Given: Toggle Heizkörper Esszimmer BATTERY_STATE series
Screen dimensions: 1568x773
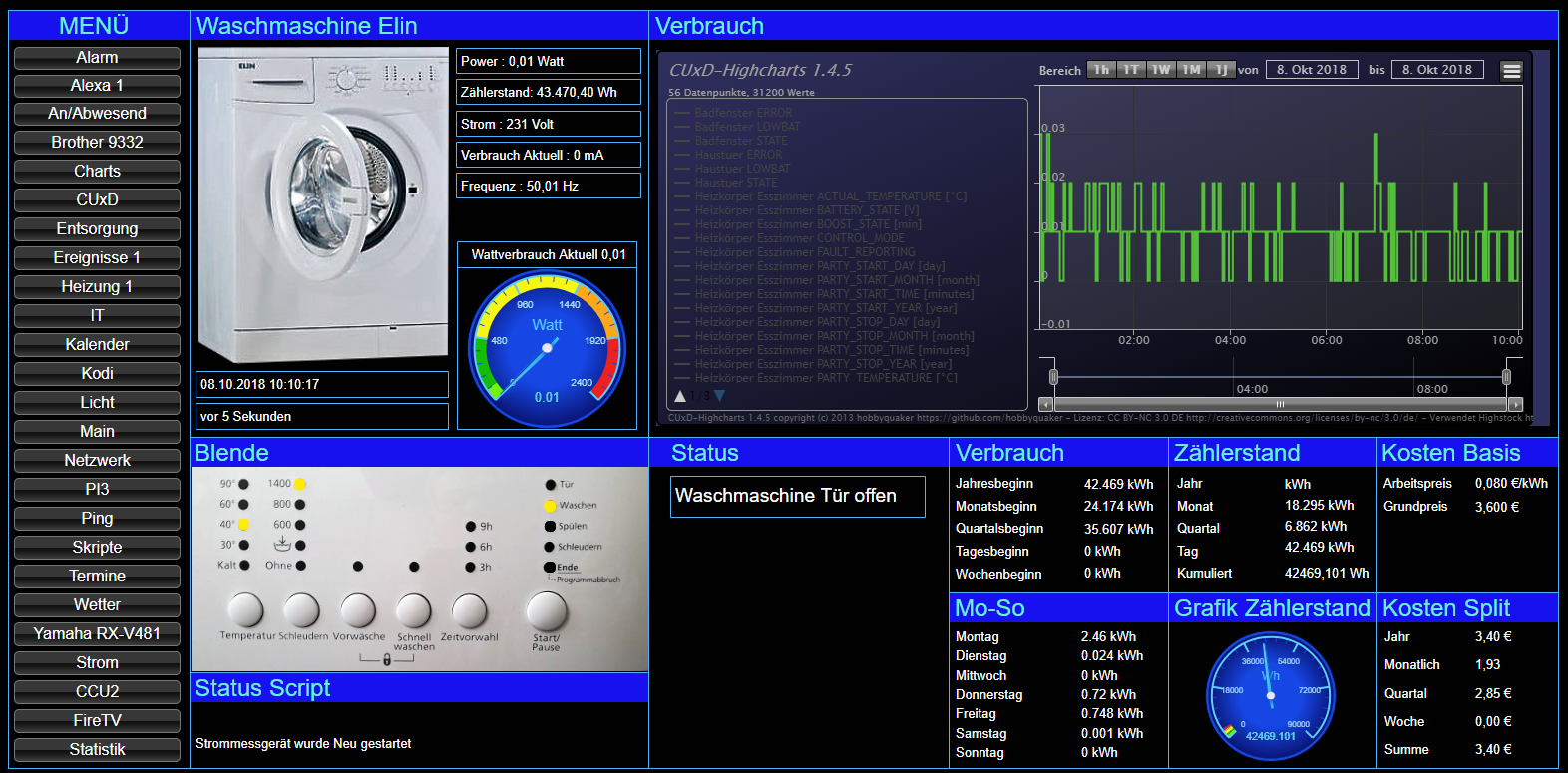Looking at the screenshot, I should click(797, 210).
